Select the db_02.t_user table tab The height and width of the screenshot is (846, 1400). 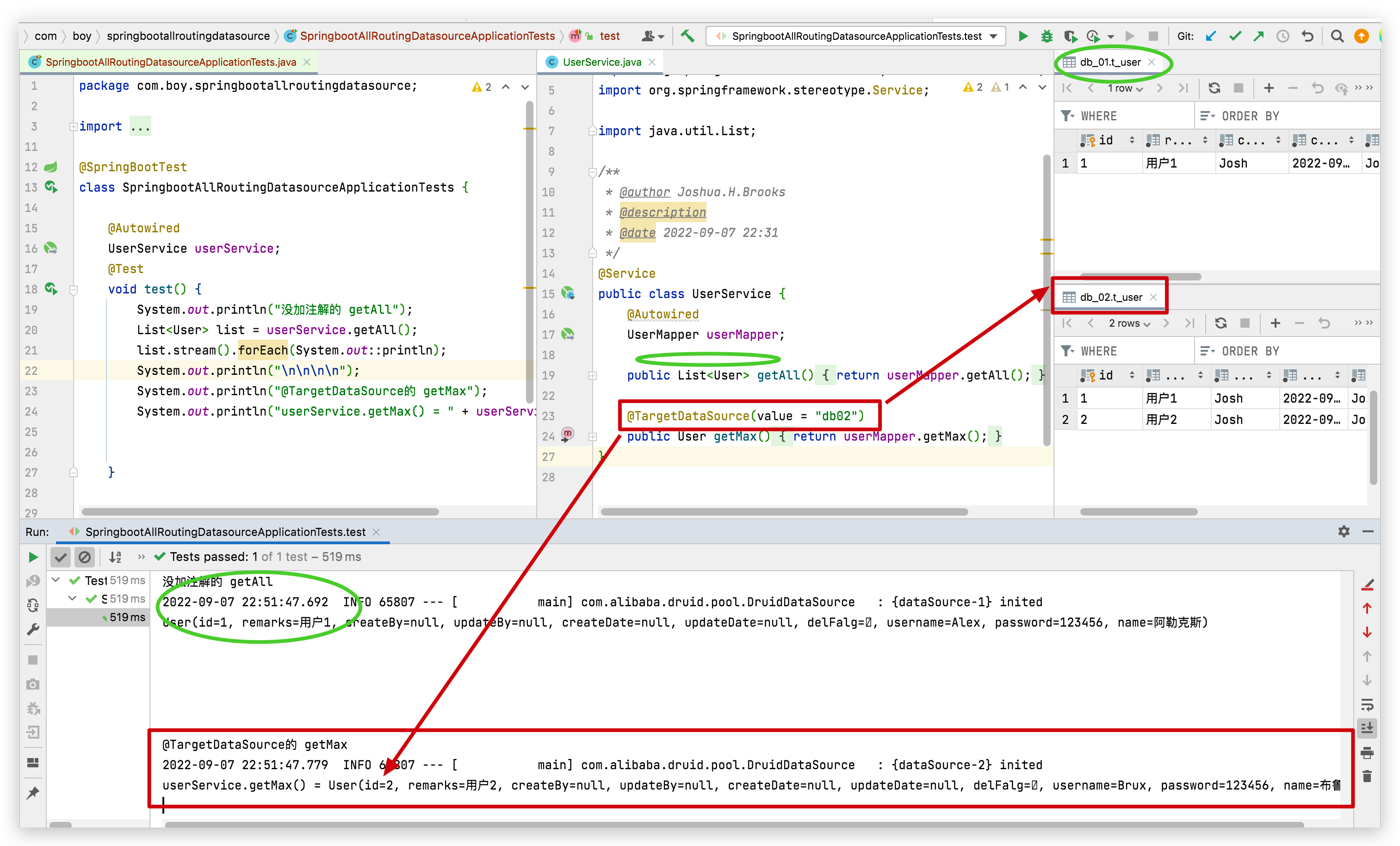1110,297
